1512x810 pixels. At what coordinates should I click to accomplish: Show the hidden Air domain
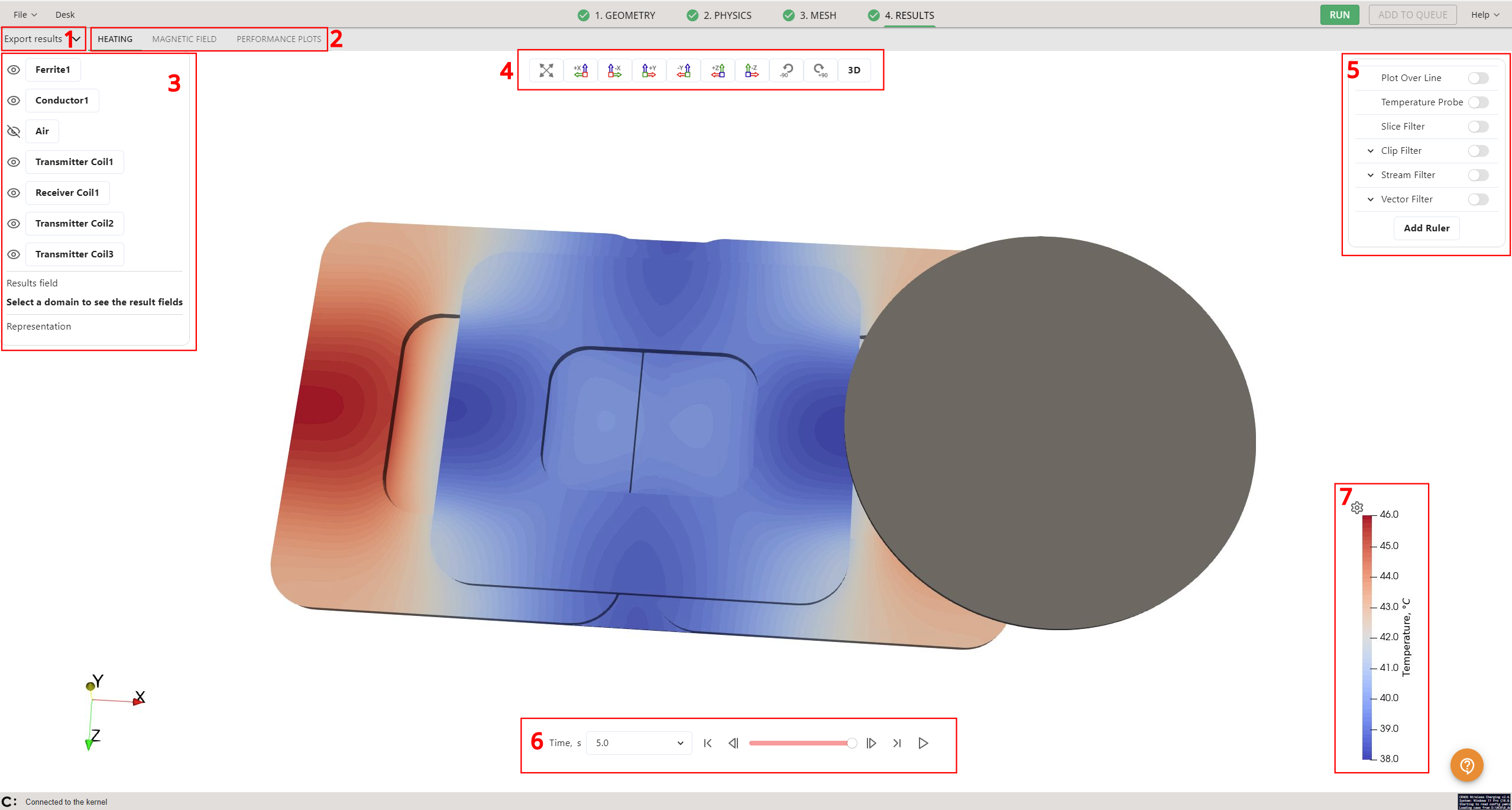14,131
